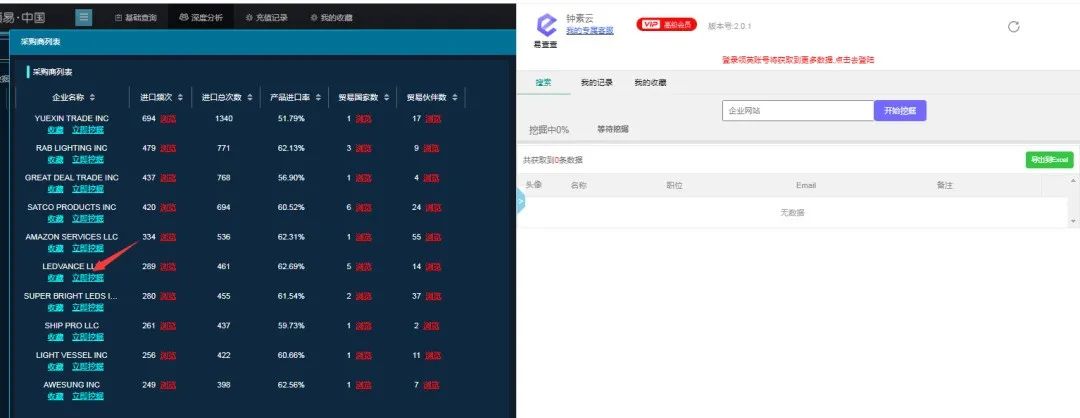The height and width of the screenshot is (418, 1080).
Task: Sort by 进口总次数 column arrows
Action: coord(249,98)
